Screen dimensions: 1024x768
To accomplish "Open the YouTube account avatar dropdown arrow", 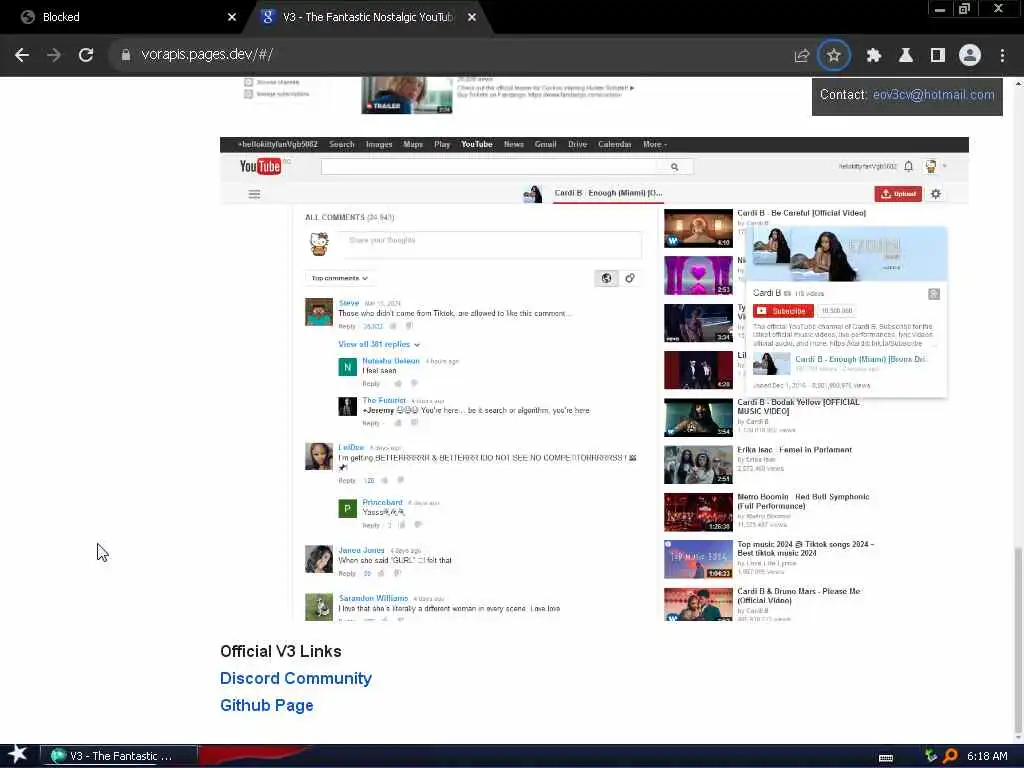I will pos(944,167).
